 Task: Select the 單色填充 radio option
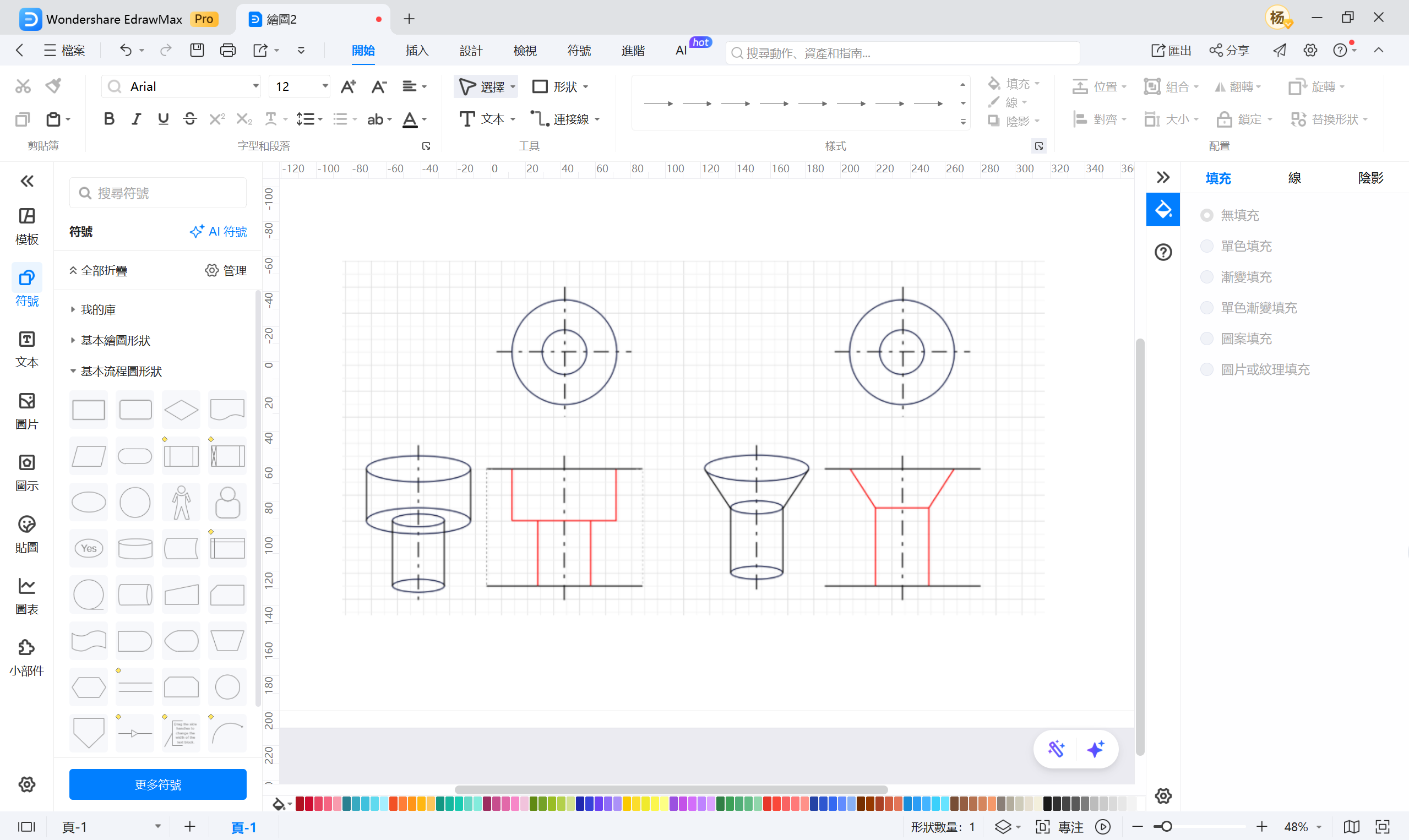1206,246
